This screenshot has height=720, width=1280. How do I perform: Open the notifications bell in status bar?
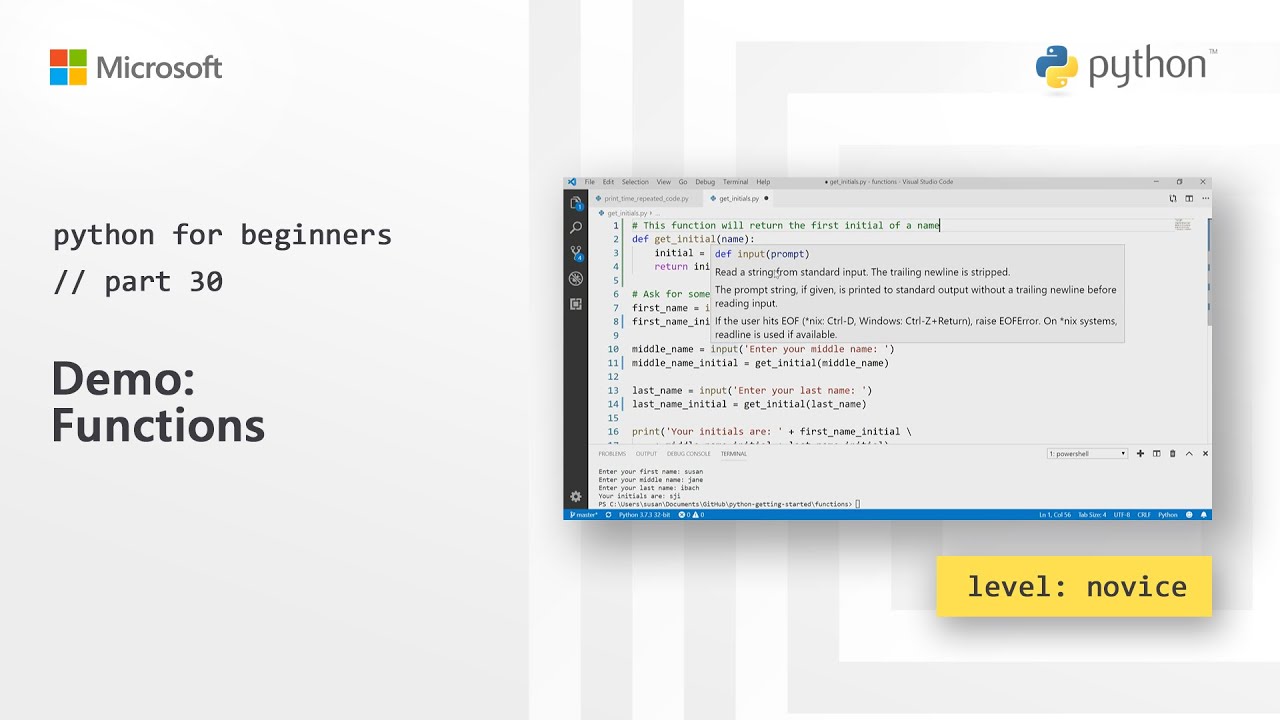1205,515
